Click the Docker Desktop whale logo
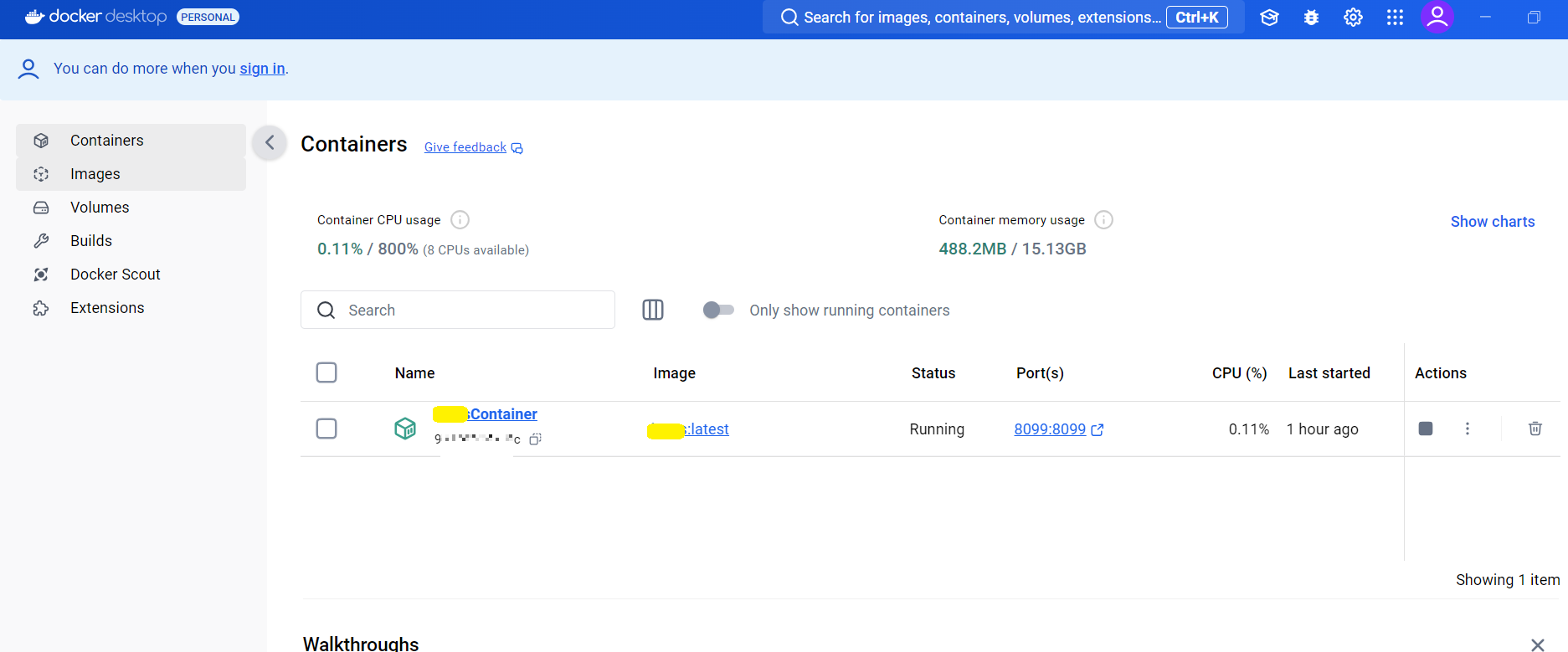Image resolution: width=1568 pixels, height=652 pixels. (34, 17)
